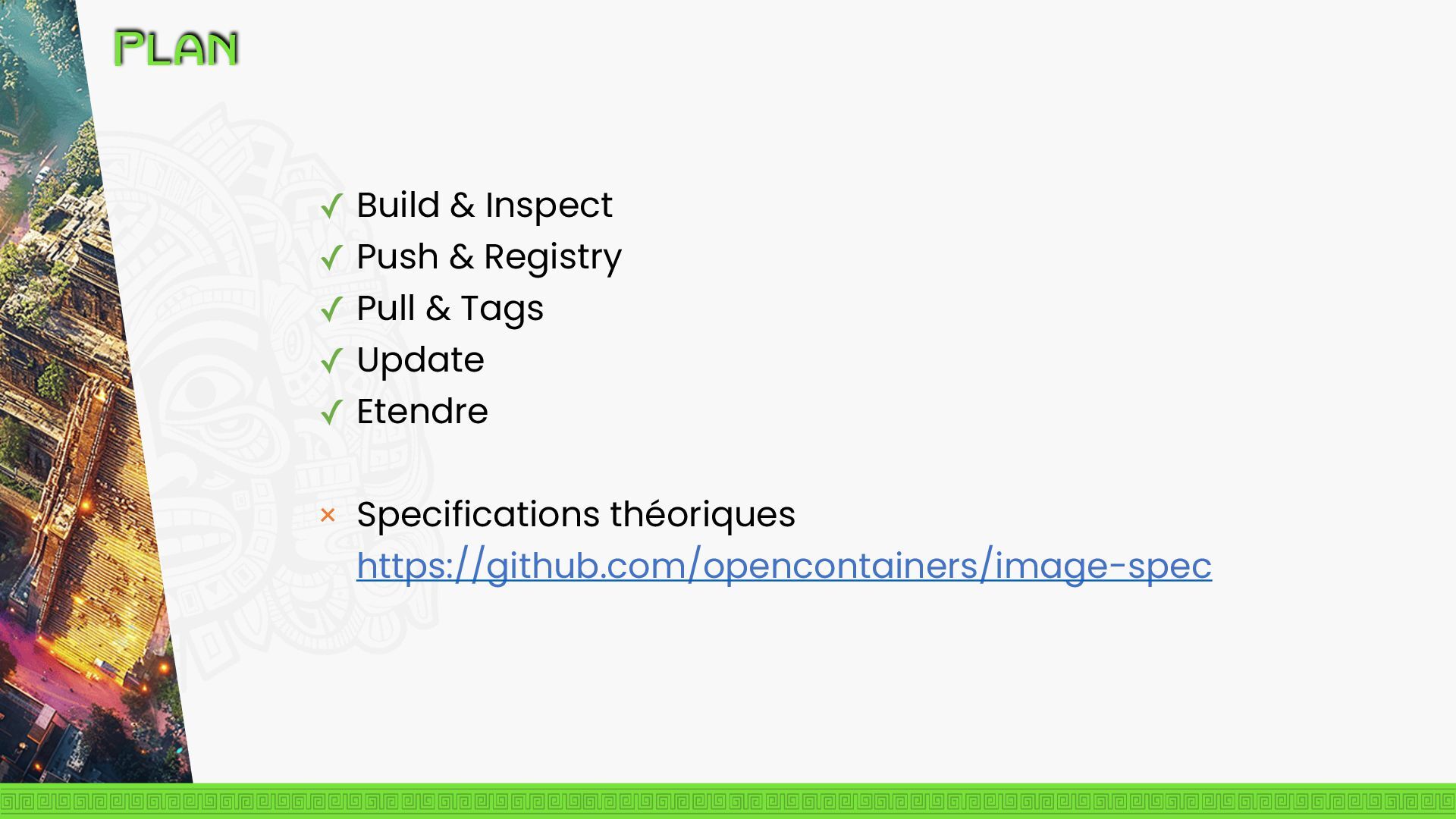
Task: Open the opencontainers image-spec GitHub link
Action: point(784,566)
